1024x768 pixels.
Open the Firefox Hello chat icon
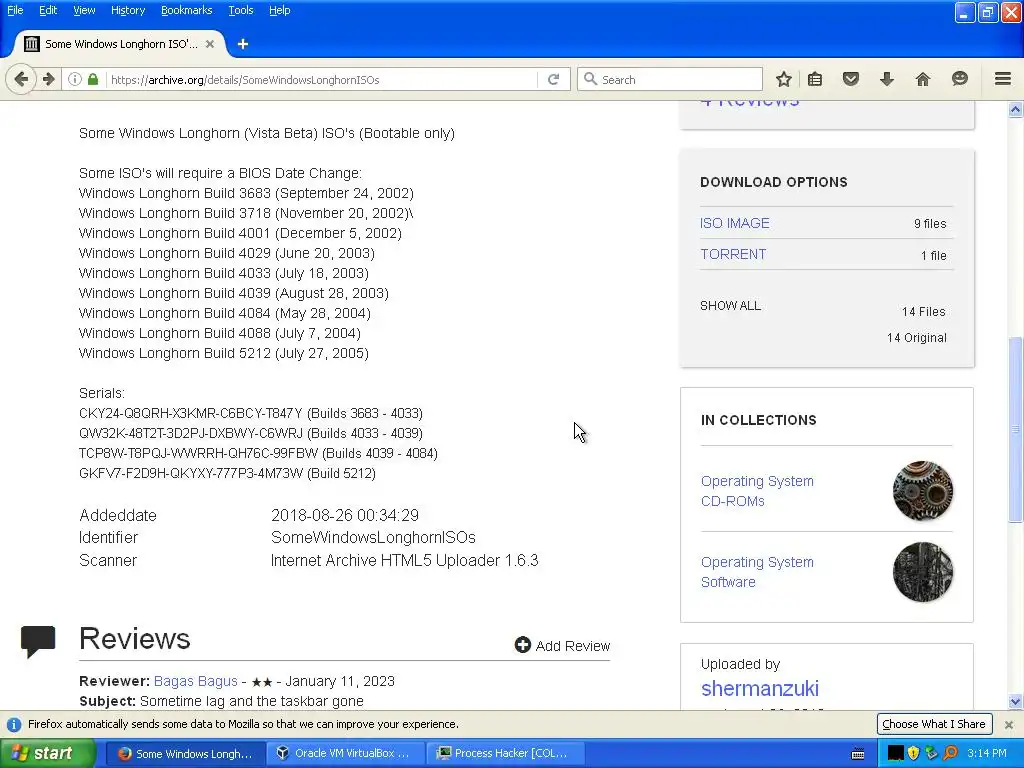click(x=959, y=80)
